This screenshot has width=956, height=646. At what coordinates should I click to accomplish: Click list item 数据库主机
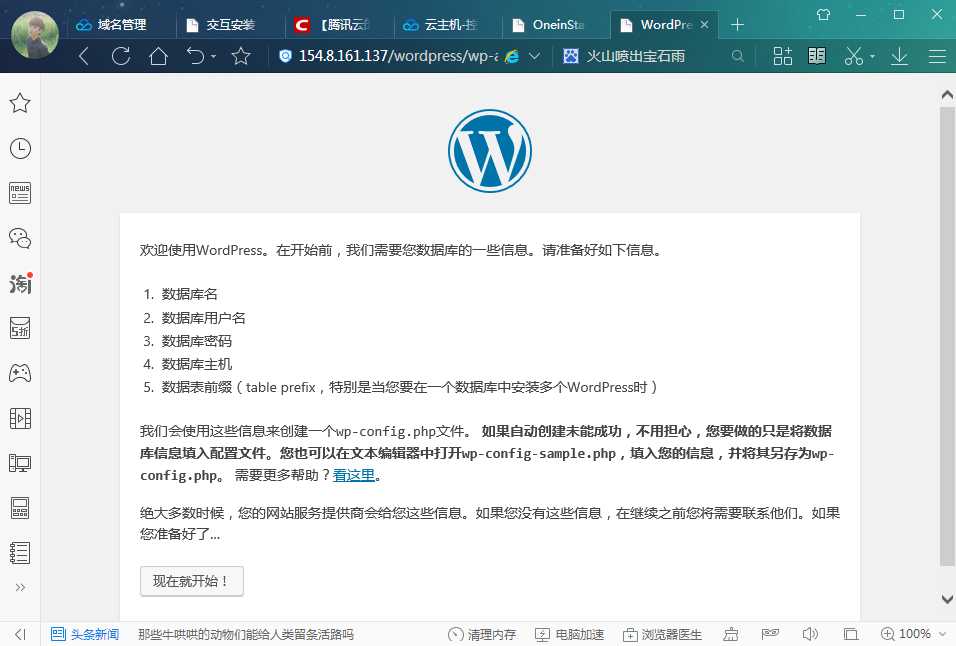196,364
